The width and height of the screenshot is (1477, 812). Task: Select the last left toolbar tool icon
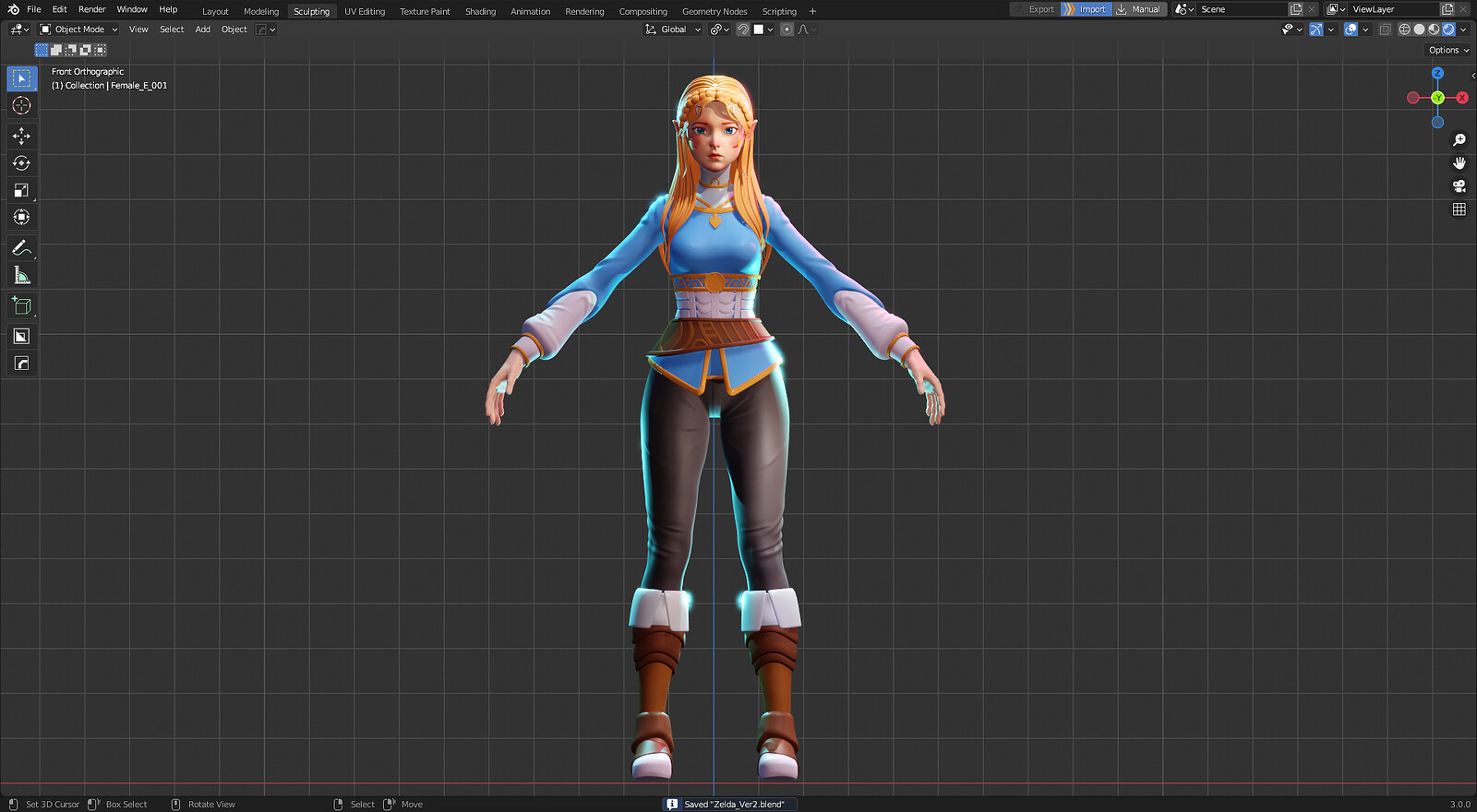click(x=21, y=364)
